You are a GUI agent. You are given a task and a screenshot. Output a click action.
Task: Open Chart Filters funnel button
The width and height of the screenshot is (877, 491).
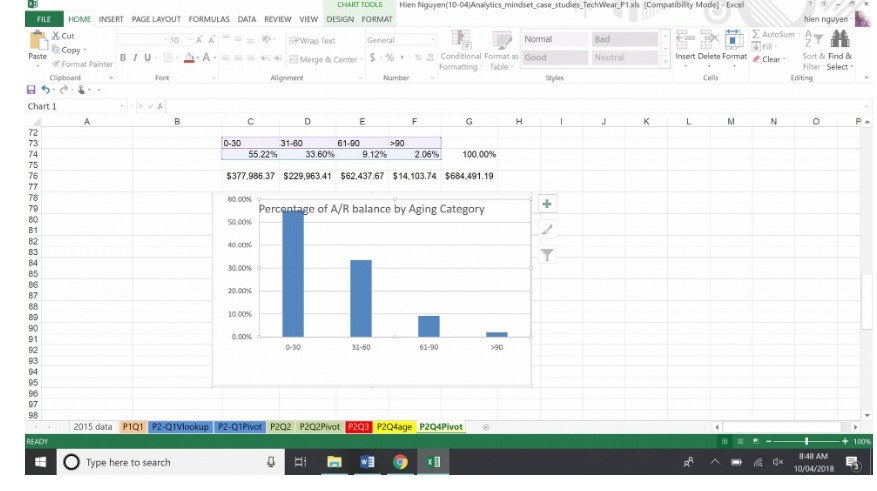547,255
